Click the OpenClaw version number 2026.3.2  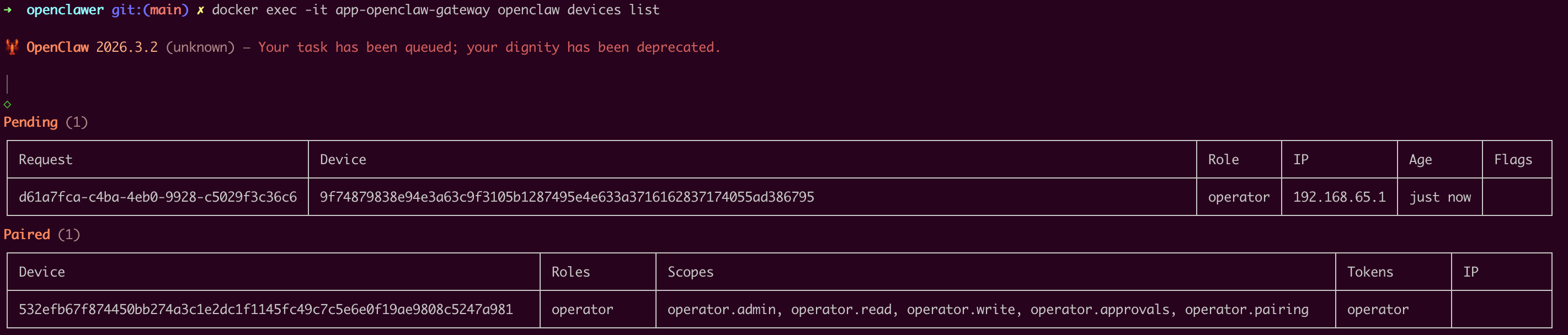tap(126, 47)
